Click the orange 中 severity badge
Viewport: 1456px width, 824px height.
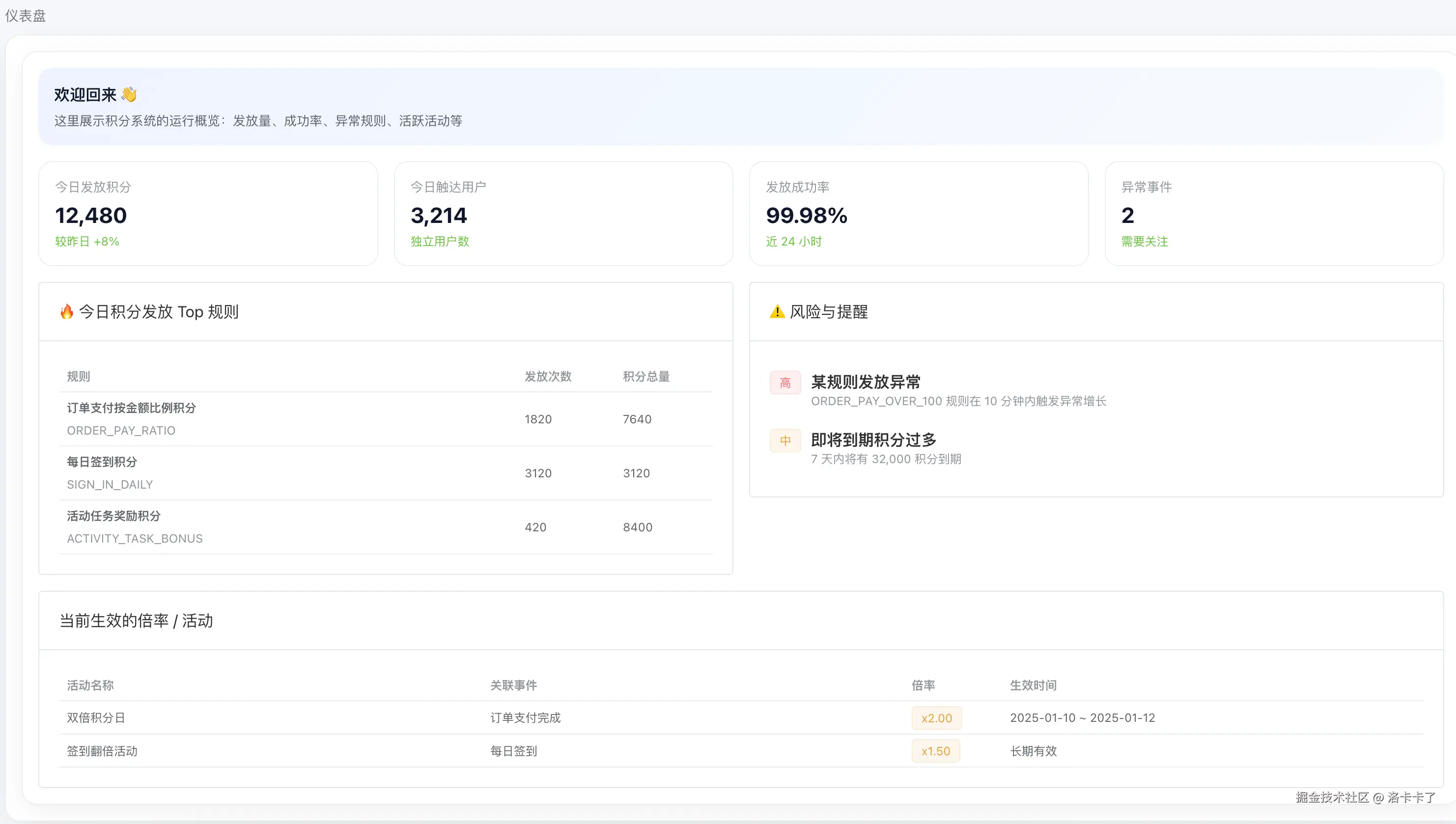click(x=784, y=441)
